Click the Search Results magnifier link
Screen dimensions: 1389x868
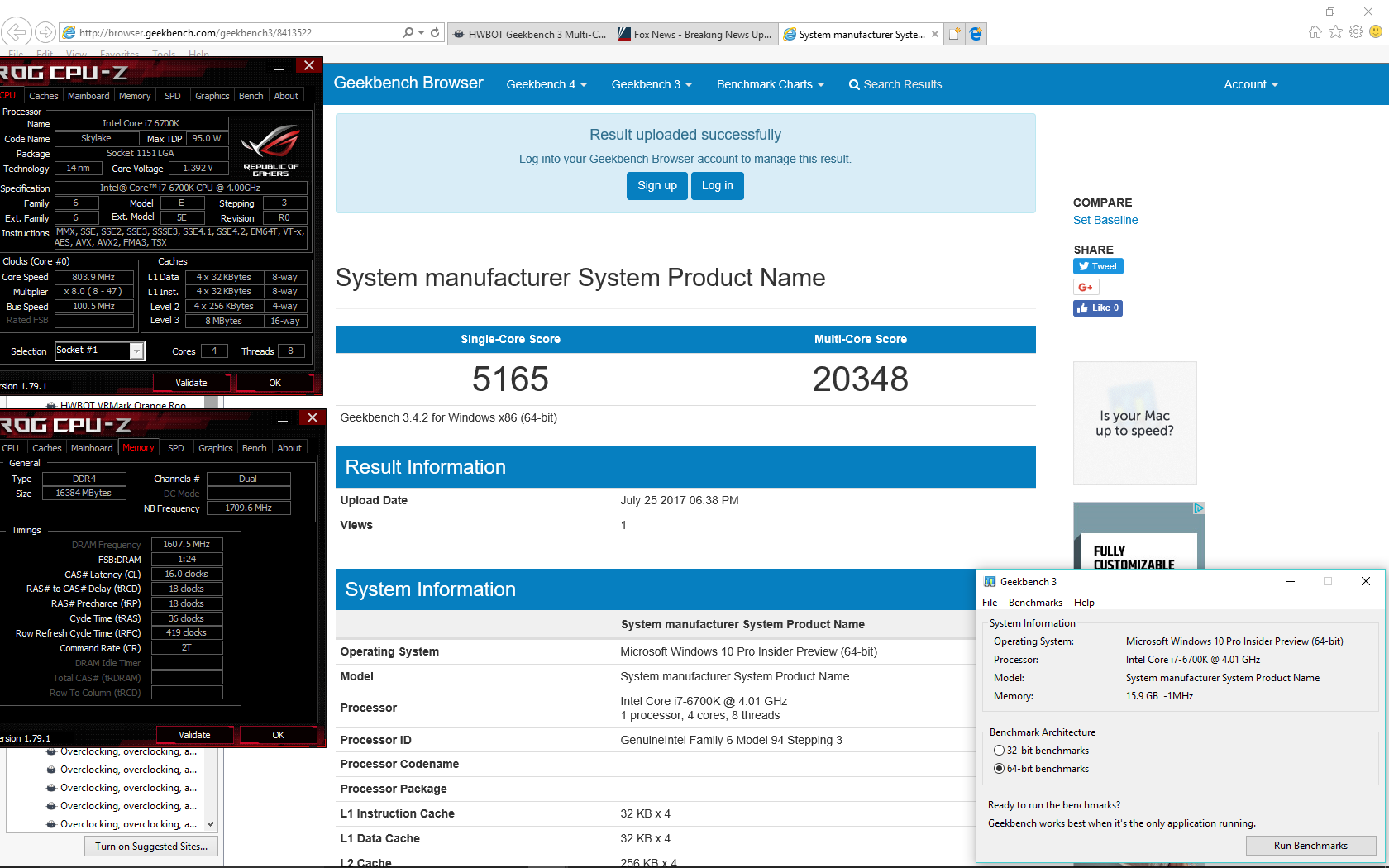[x=895, y=84]
